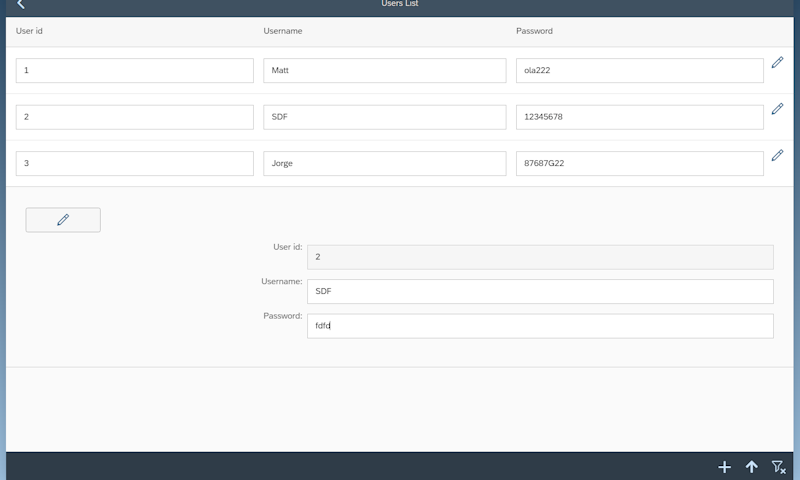Click edit pencil icon for Matt row

pos(777,62)
